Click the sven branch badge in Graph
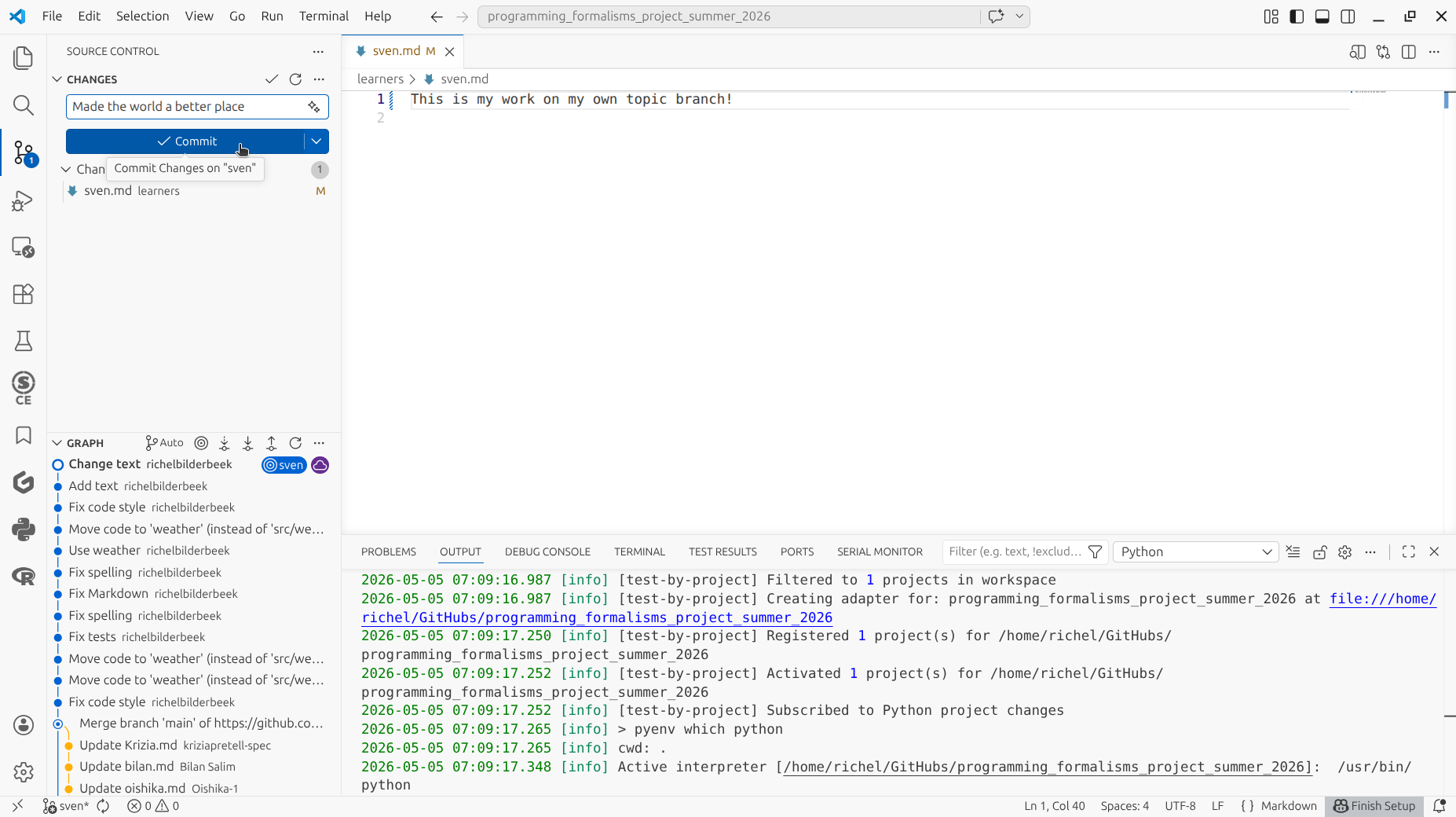1456x817 pixels. (284, 465)
